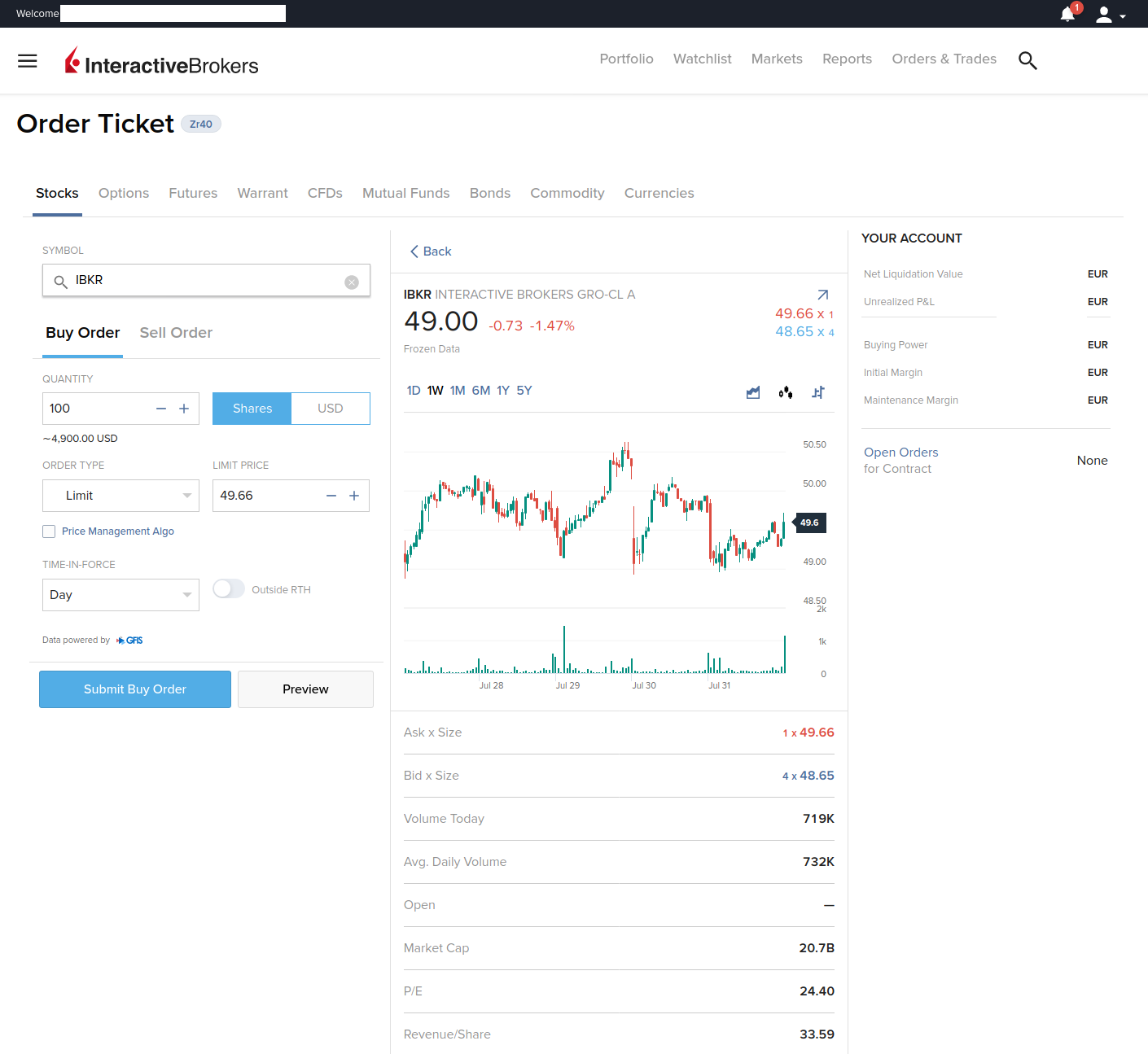Switch to the Mutual Funds tab

click(x=405, y=194)
